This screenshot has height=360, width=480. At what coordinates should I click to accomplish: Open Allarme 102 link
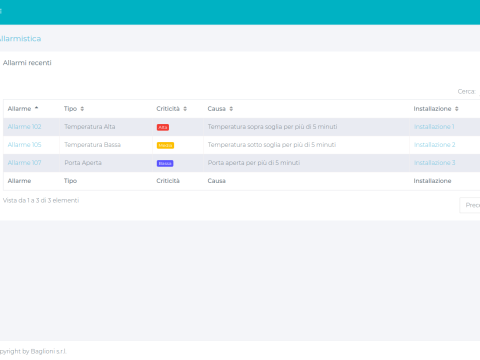pyautogui.click(x=24, y=127)
